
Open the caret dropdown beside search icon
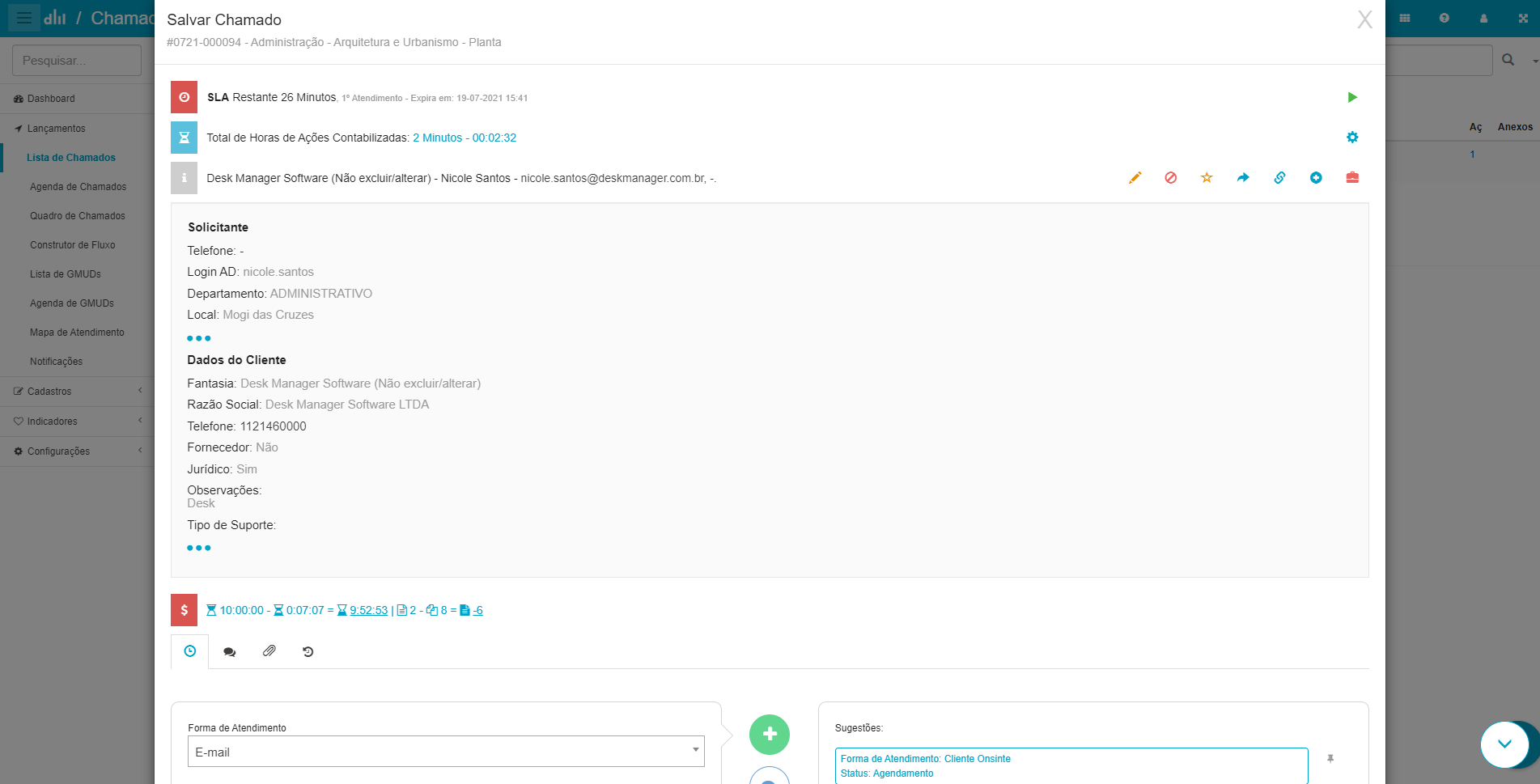click(1534, 61)
